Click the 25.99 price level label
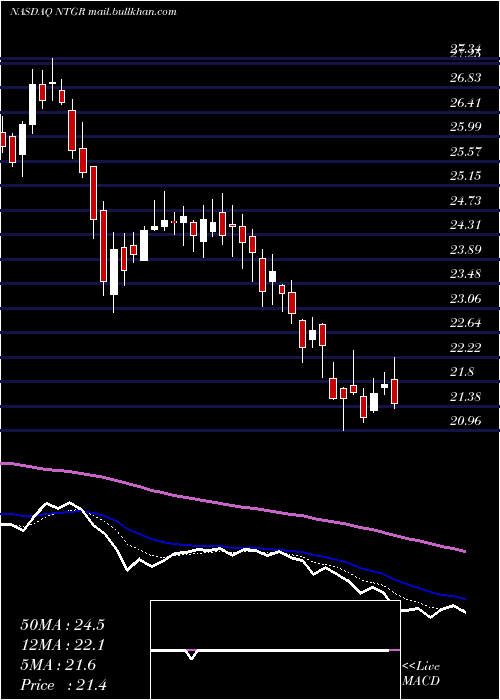Viewport: 500px width, 700px height. 466,127
